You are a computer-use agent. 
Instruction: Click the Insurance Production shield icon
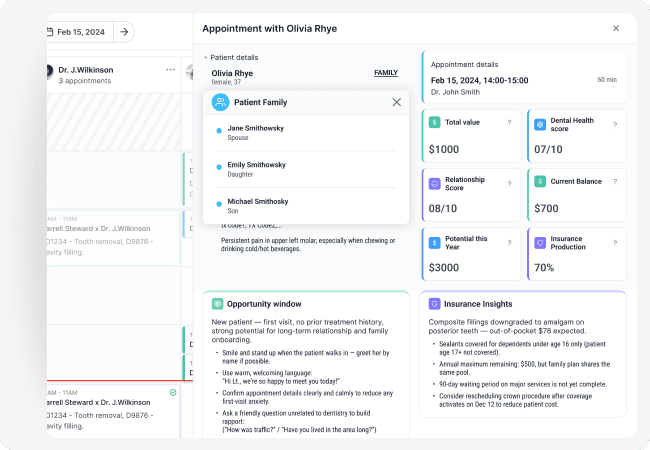coord(540,242)
